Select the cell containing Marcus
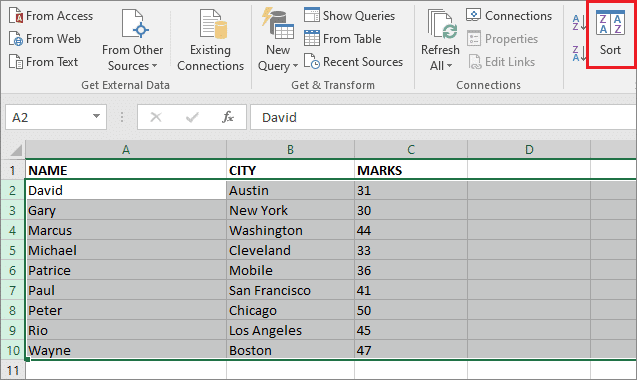The image size is (637, 380). click(126, 230)
